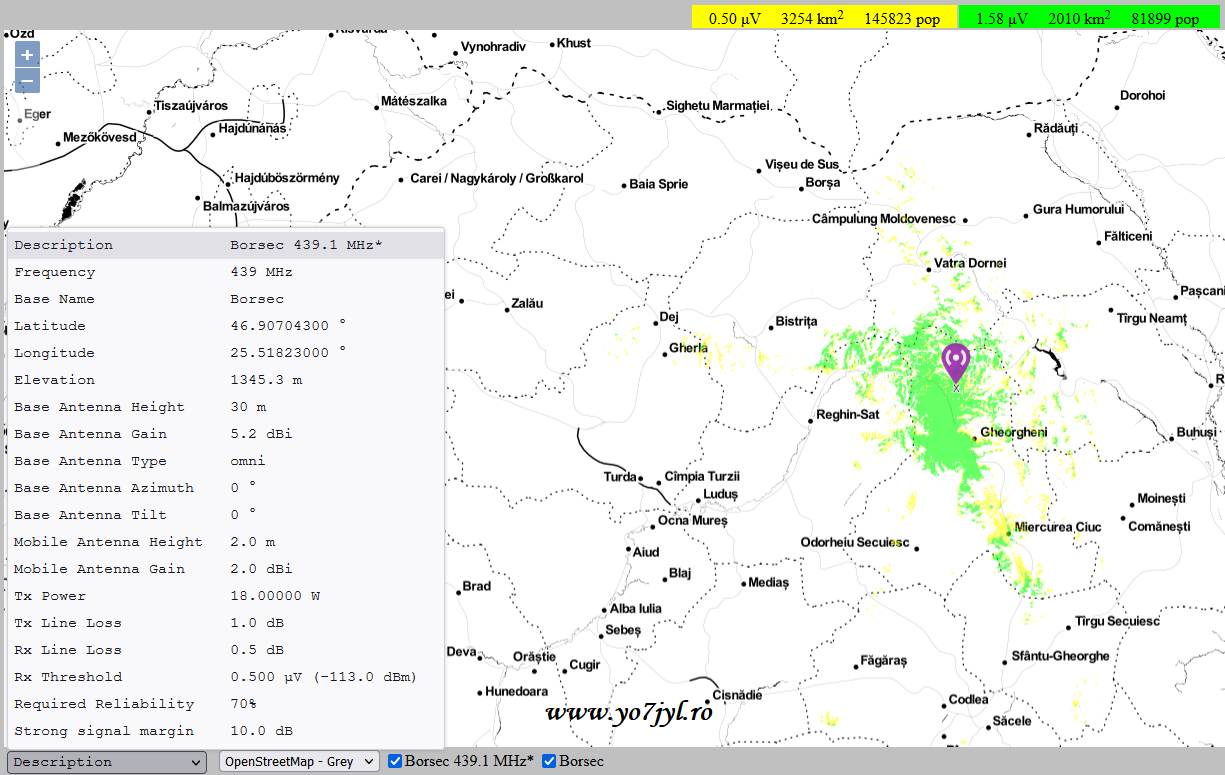Click the Base Antenna Tilt row
This screenshot has width=1225, height=775.
(226, 515)
